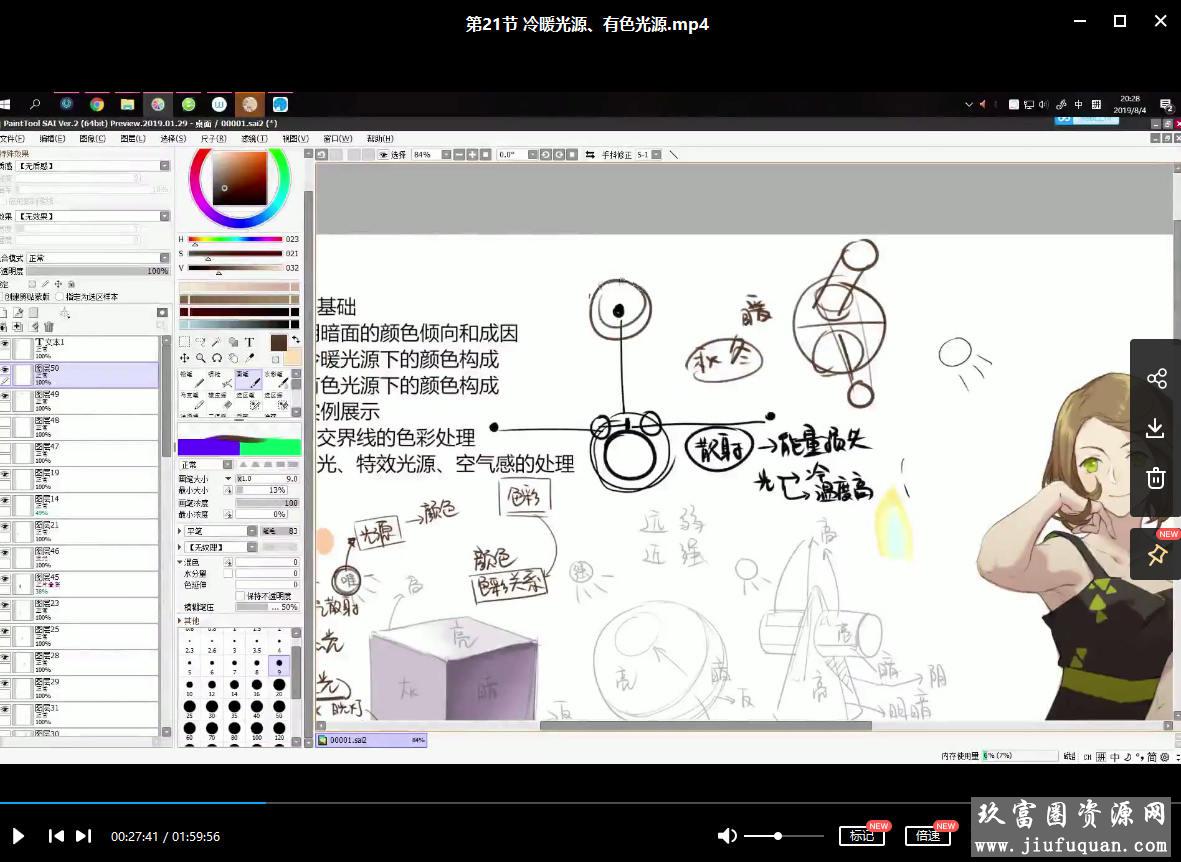The width and height of the screenshot is (1181, 862).
Task: Click the delete layer trash icon
Action: (x=49, y=326)
